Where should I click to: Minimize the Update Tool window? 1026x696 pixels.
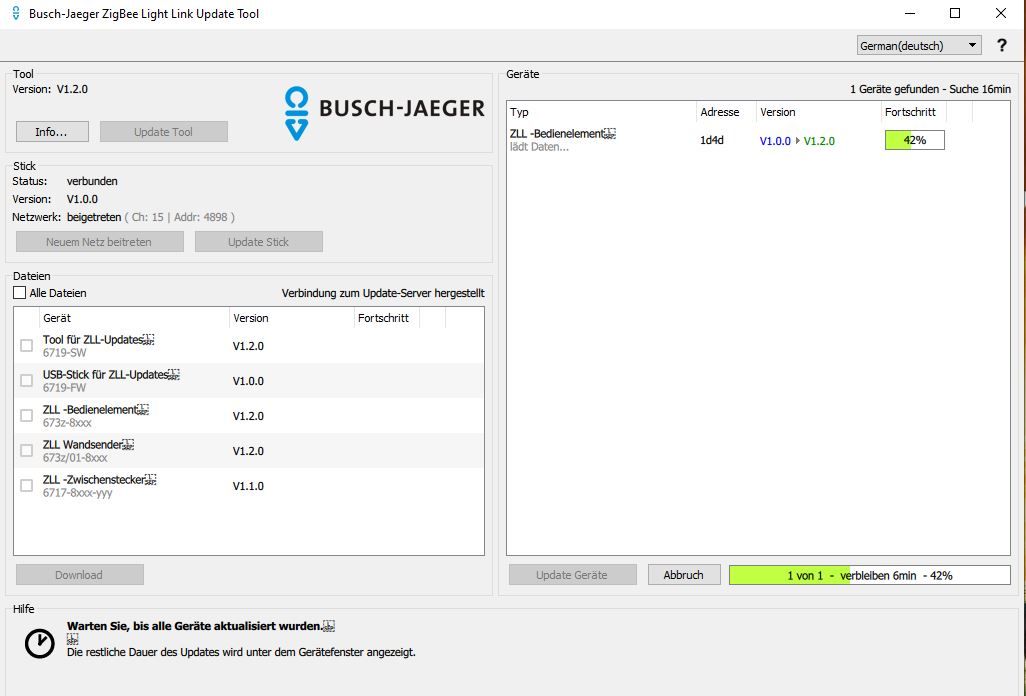910,13
